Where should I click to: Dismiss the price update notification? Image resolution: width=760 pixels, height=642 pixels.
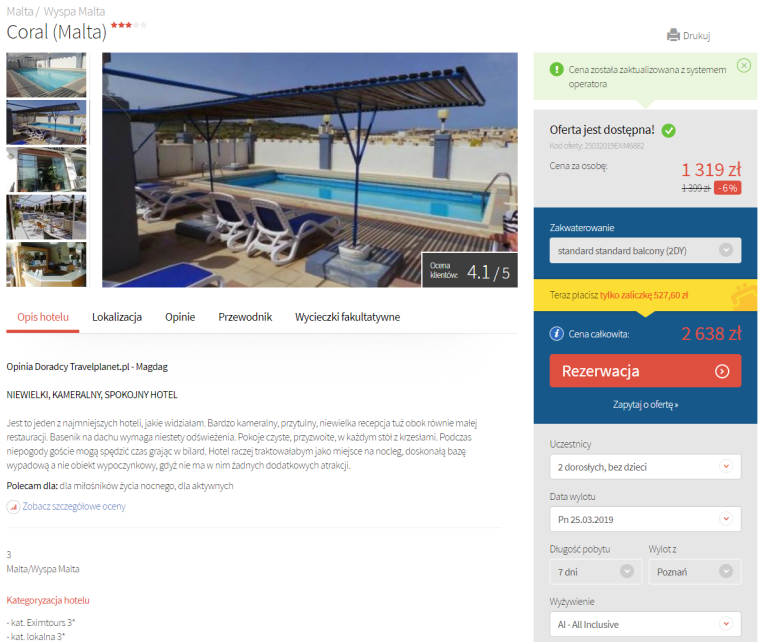[744, 65]
